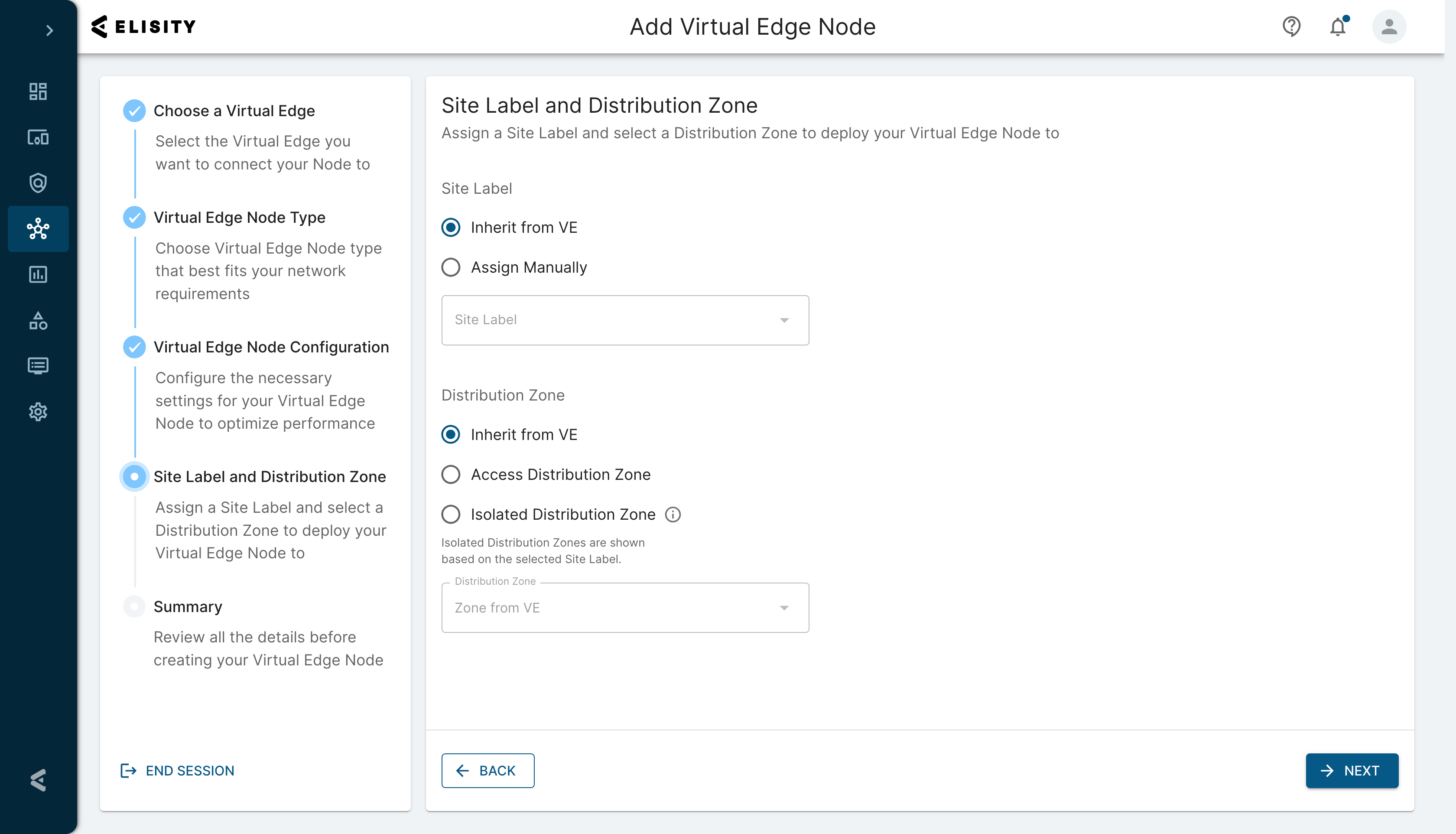Click the help question mark icon
1456x834 pixels.
click(1291, 26)
